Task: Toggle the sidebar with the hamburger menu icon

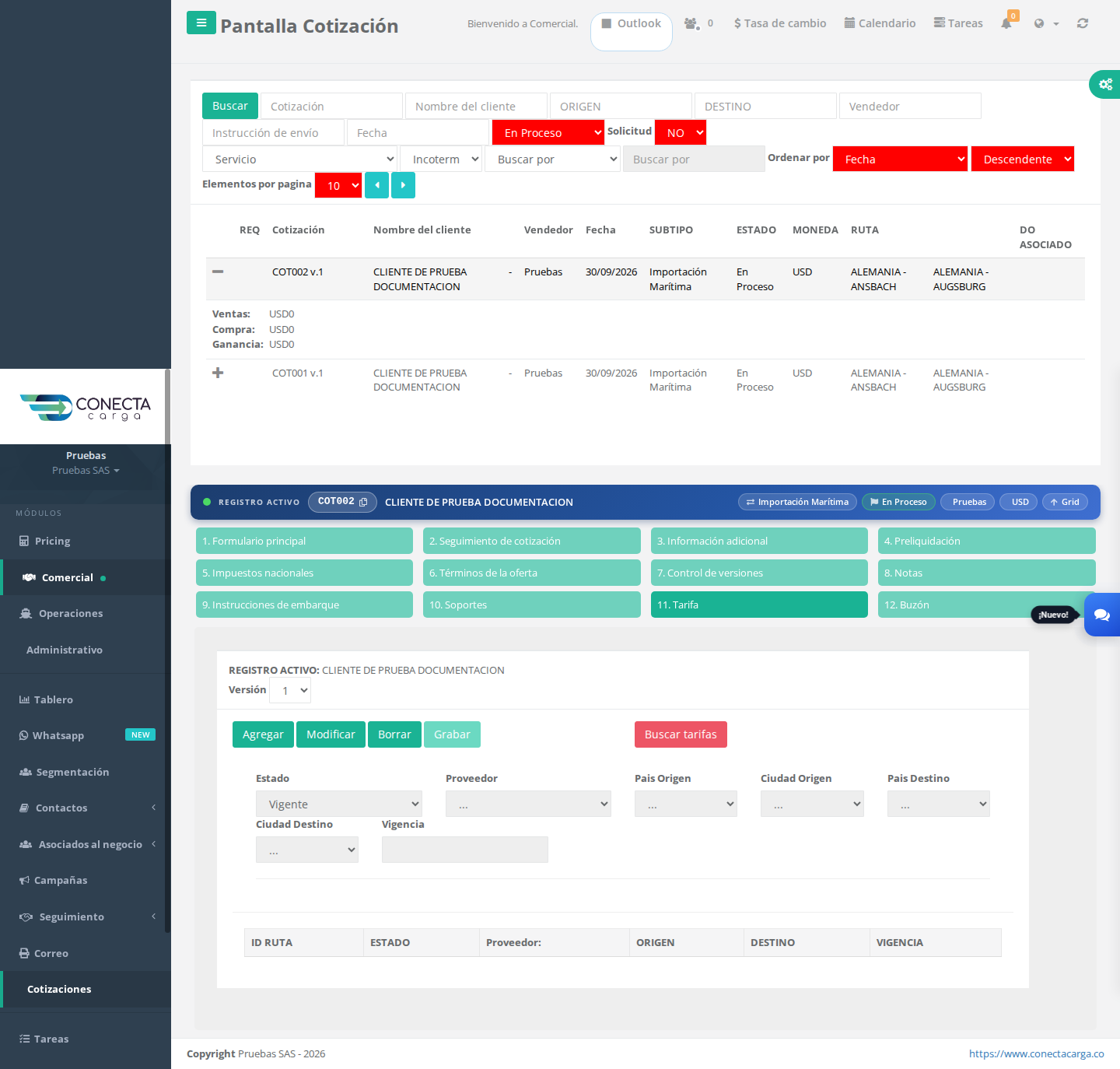Action: pos(201,23)
